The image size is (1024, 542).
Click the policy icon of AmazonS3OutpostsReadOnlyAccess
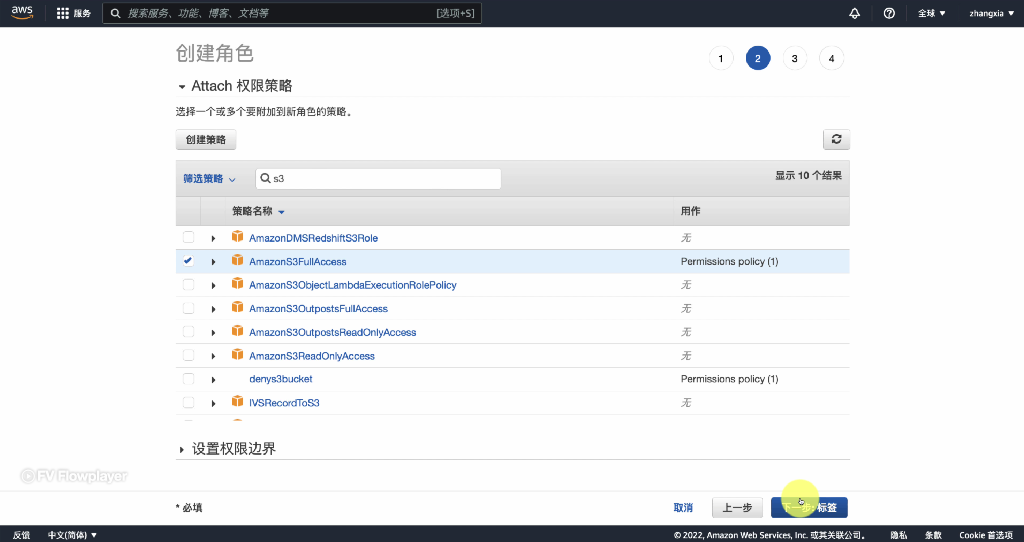[x=238, y=331]
